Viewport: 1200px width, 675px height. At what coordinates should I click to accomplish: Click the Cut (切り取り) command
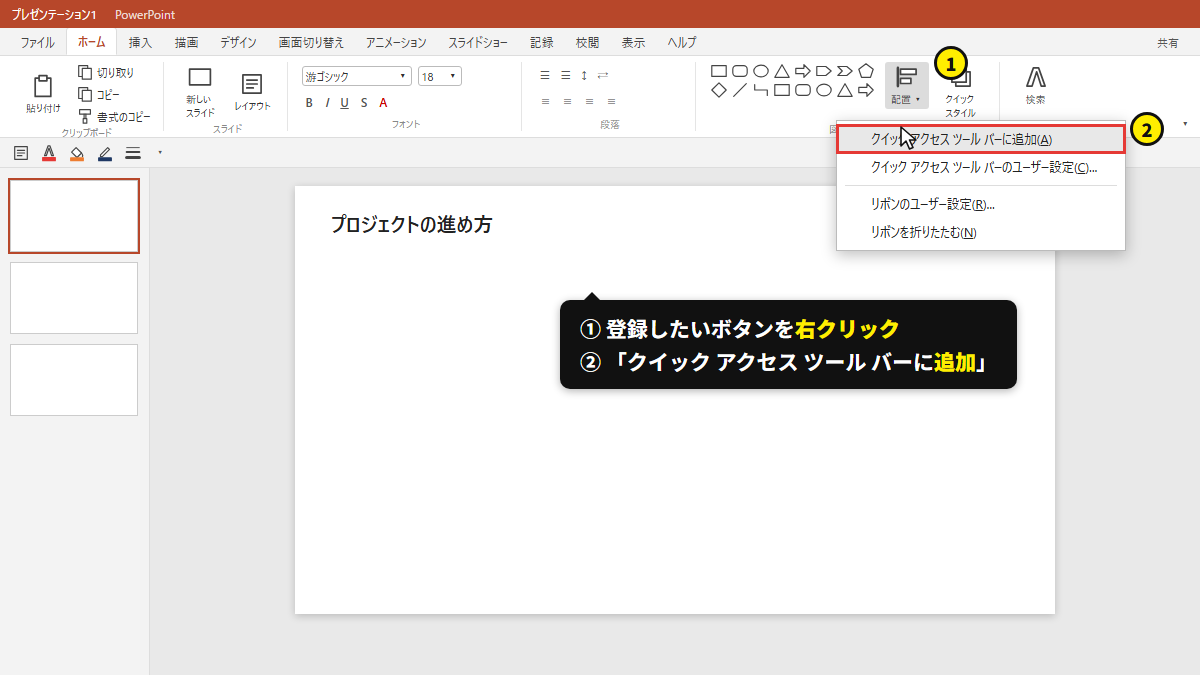105,73
